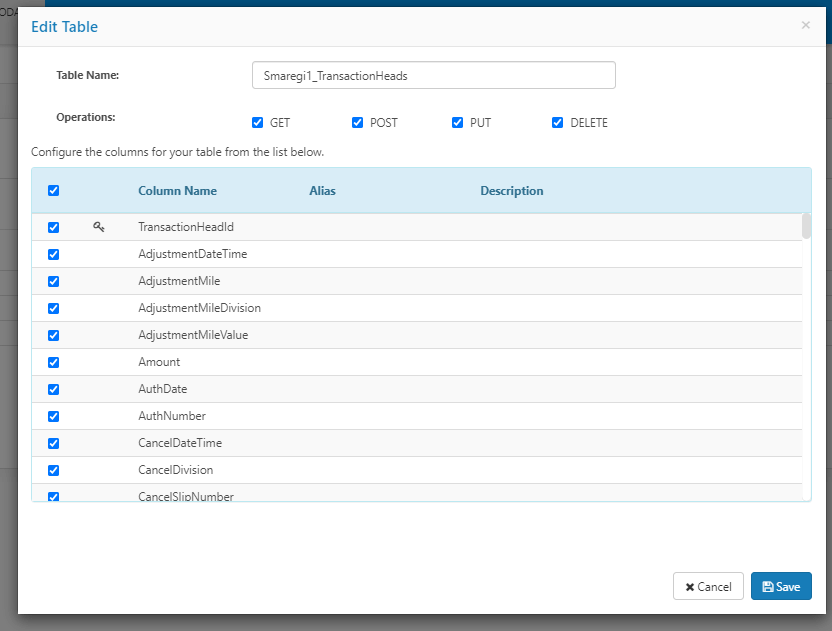
Task: Click the Alias column header
Action: tap(322, 191)
